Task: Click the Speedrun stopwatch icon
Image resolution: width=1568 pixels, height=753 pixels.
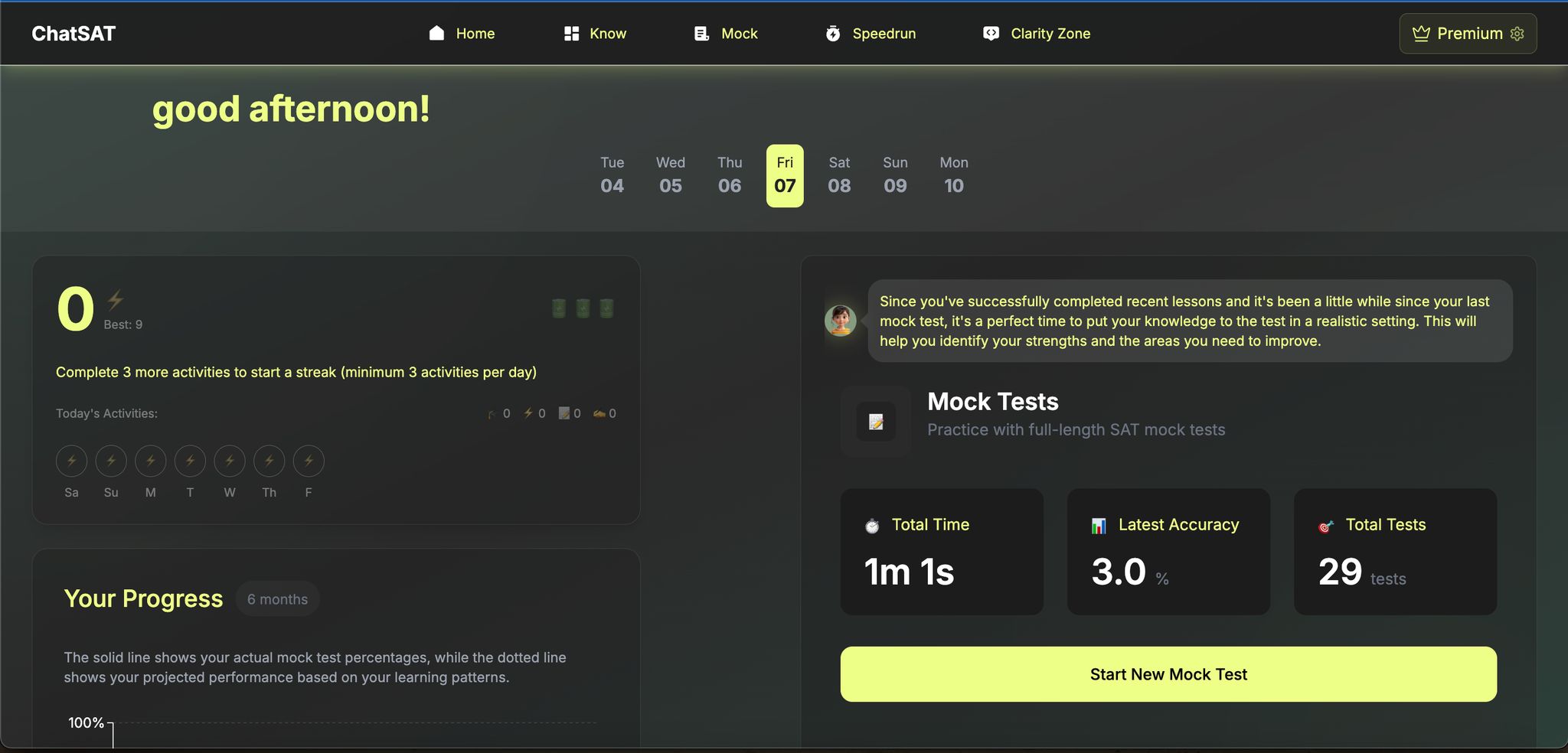Action: click(833, 34)
